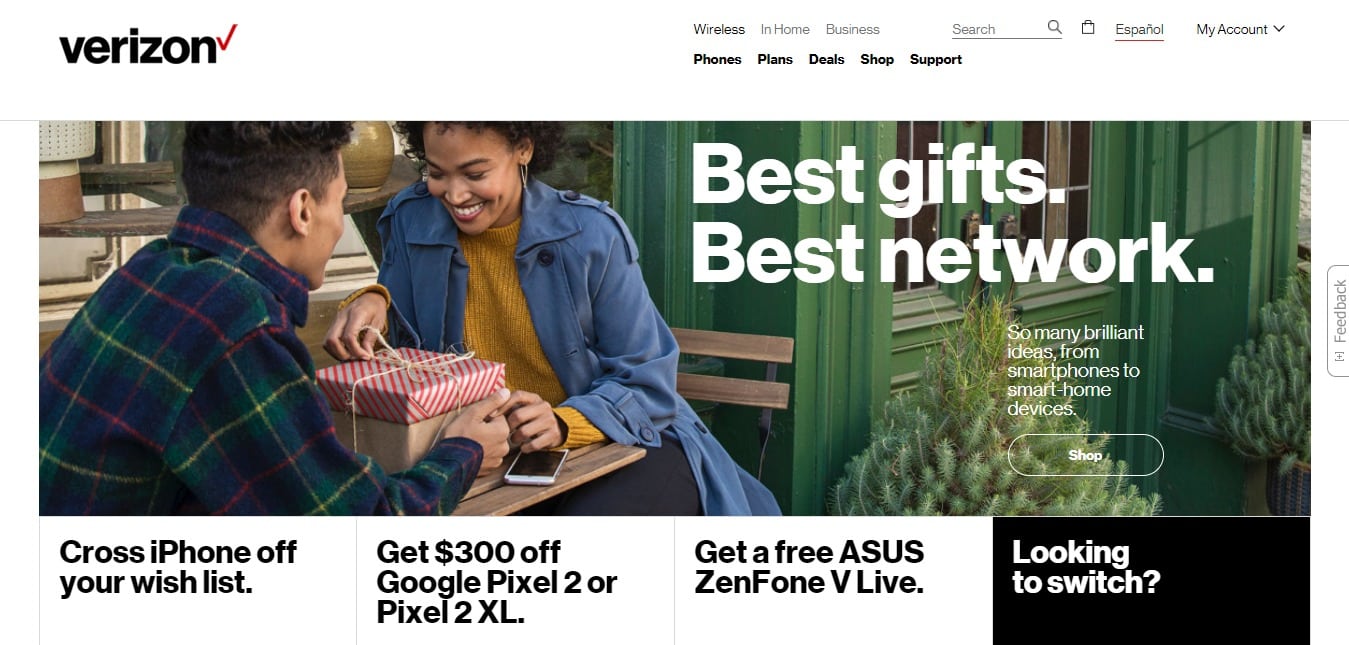This screenshot has width=1349, height=645.
Task: Click the Shop button on banner
Action: click(x=1085, y=455)
